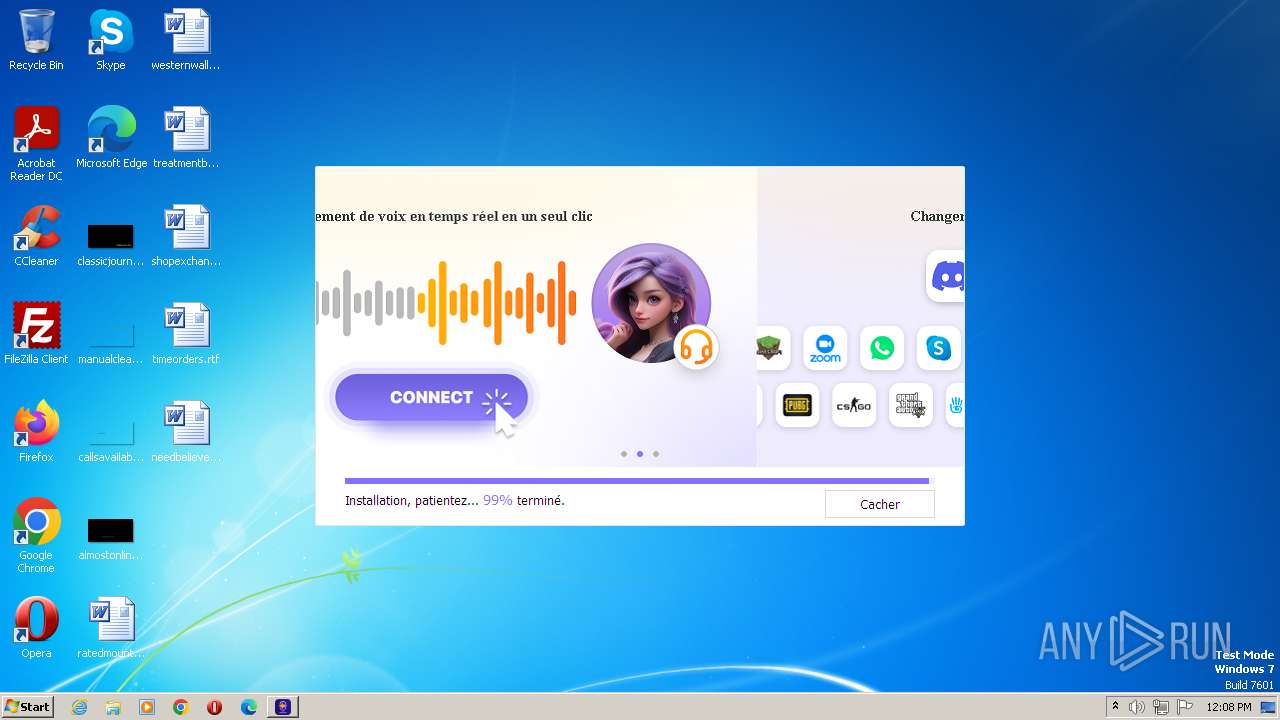Select the middle carousel slide dot
Viewport: 1280px width, 720px height.
[x=640, y=454]
